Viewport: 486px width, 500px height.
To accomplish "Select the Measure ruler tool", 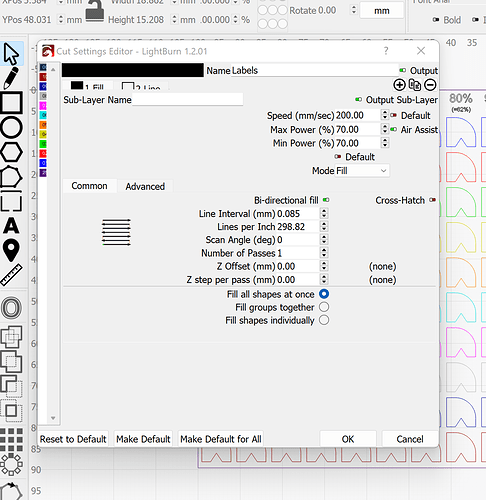I will coord(11,275).
